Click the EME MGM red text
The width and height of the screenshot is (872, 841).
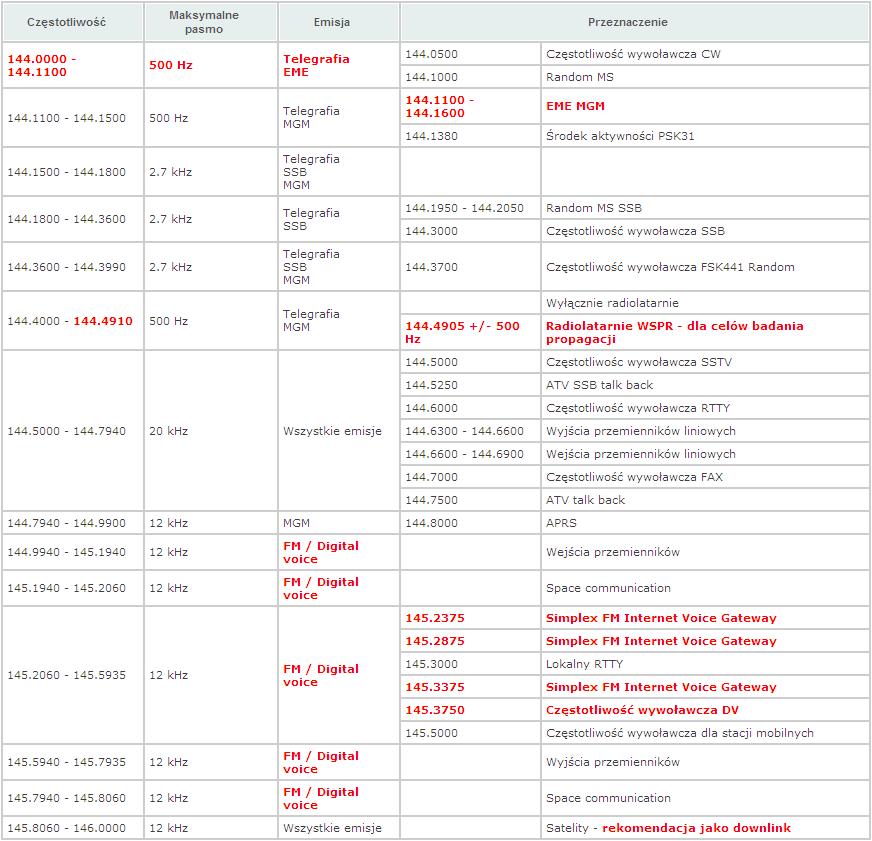(x=575, y=106)
